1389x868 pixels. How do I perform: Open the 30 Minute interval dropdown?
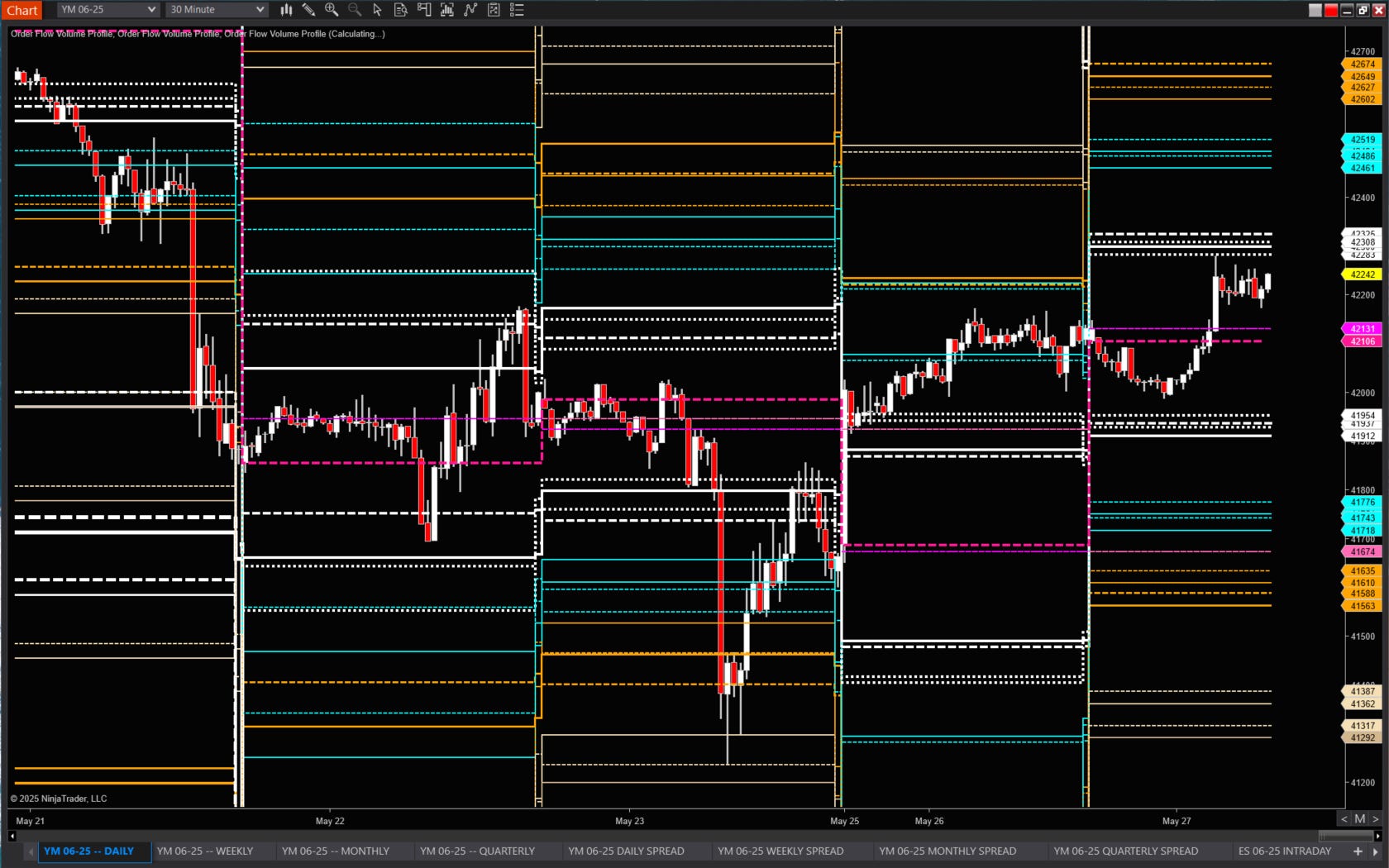(217, 10)
